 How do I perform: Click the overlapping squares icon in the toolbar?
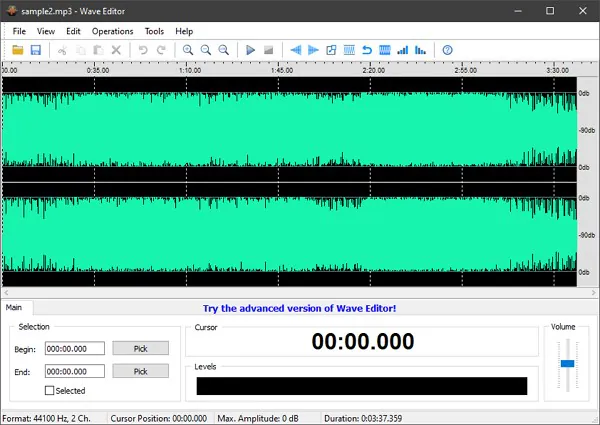click(331, 50)
